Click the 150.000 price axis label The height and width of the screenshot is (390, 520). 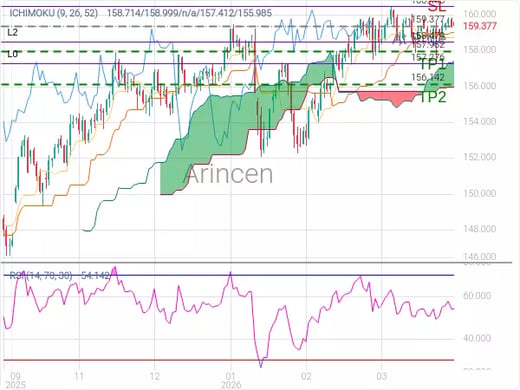[x=480, y=193]
